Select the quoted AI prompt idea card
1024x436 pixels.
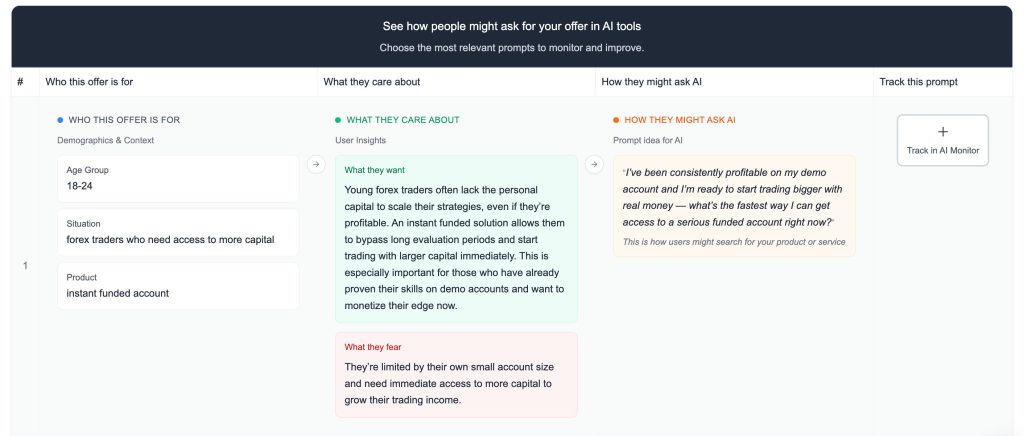click(734, 205)
